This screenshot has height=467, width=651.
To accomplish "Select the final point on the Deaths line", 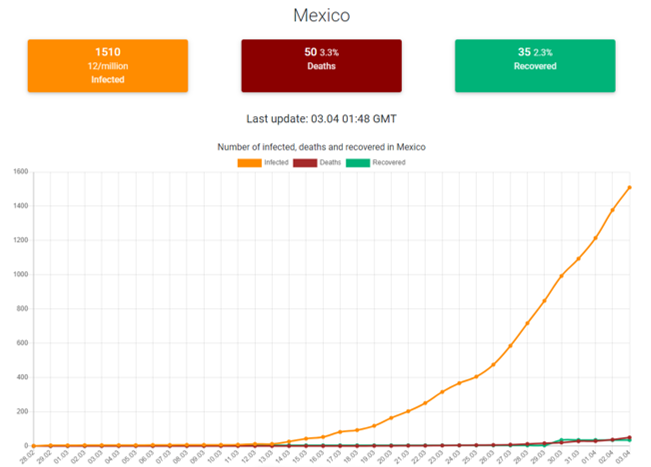I will point(629,437).
